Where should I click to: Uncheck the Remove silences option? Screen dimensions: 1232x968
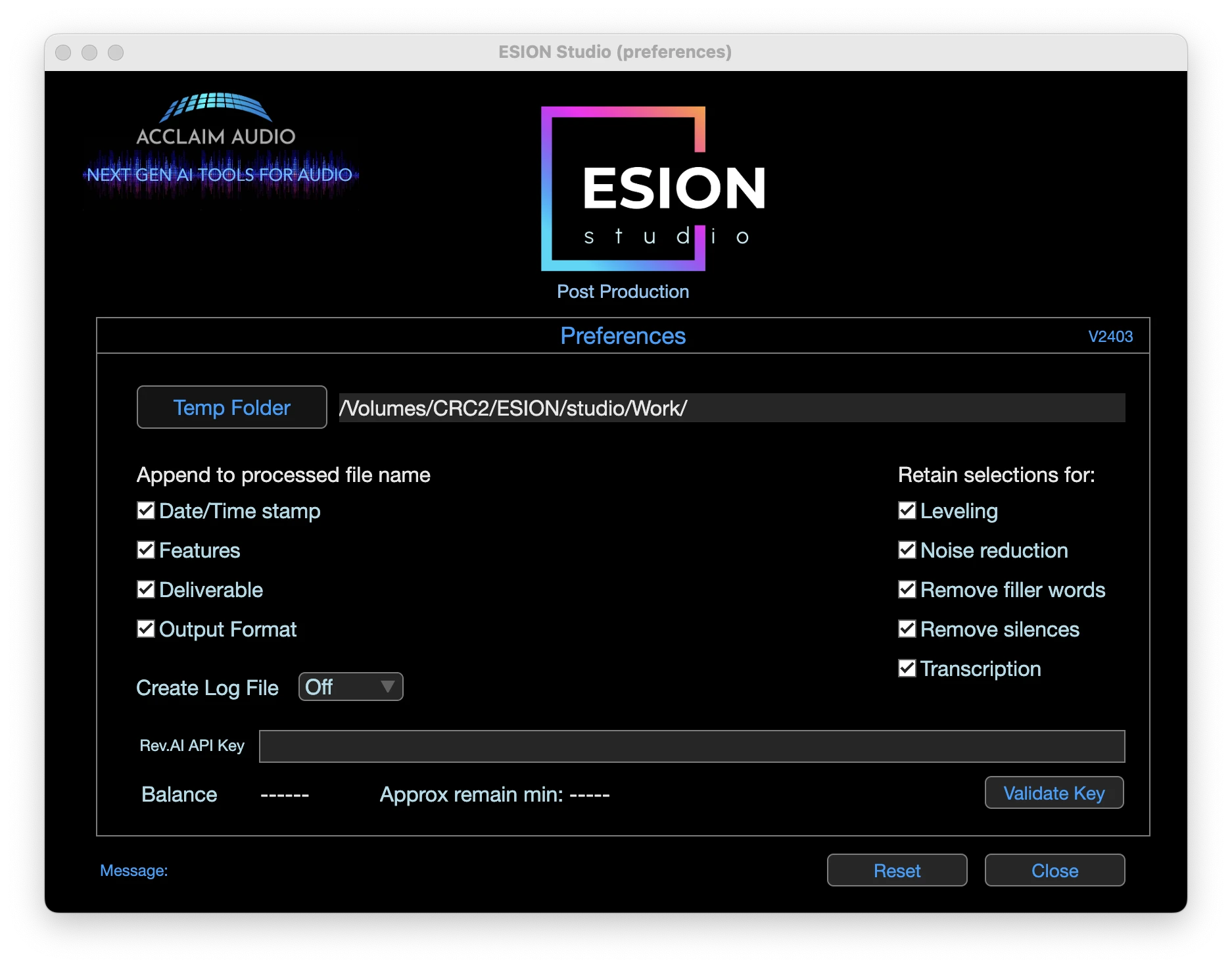907,629
